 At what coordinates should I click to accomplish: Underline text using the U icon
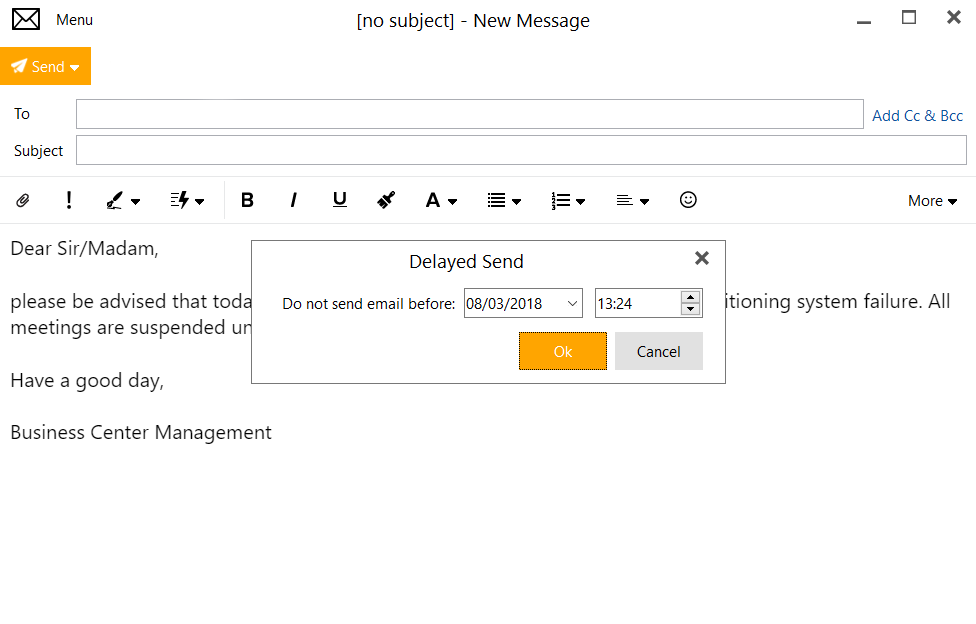(339, 200)
